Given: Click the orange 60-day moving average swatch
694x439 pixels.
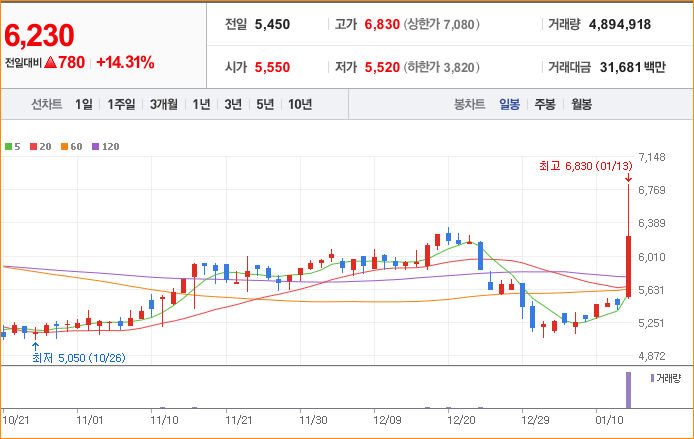Looking at the screenshot, I should [65, 146].
